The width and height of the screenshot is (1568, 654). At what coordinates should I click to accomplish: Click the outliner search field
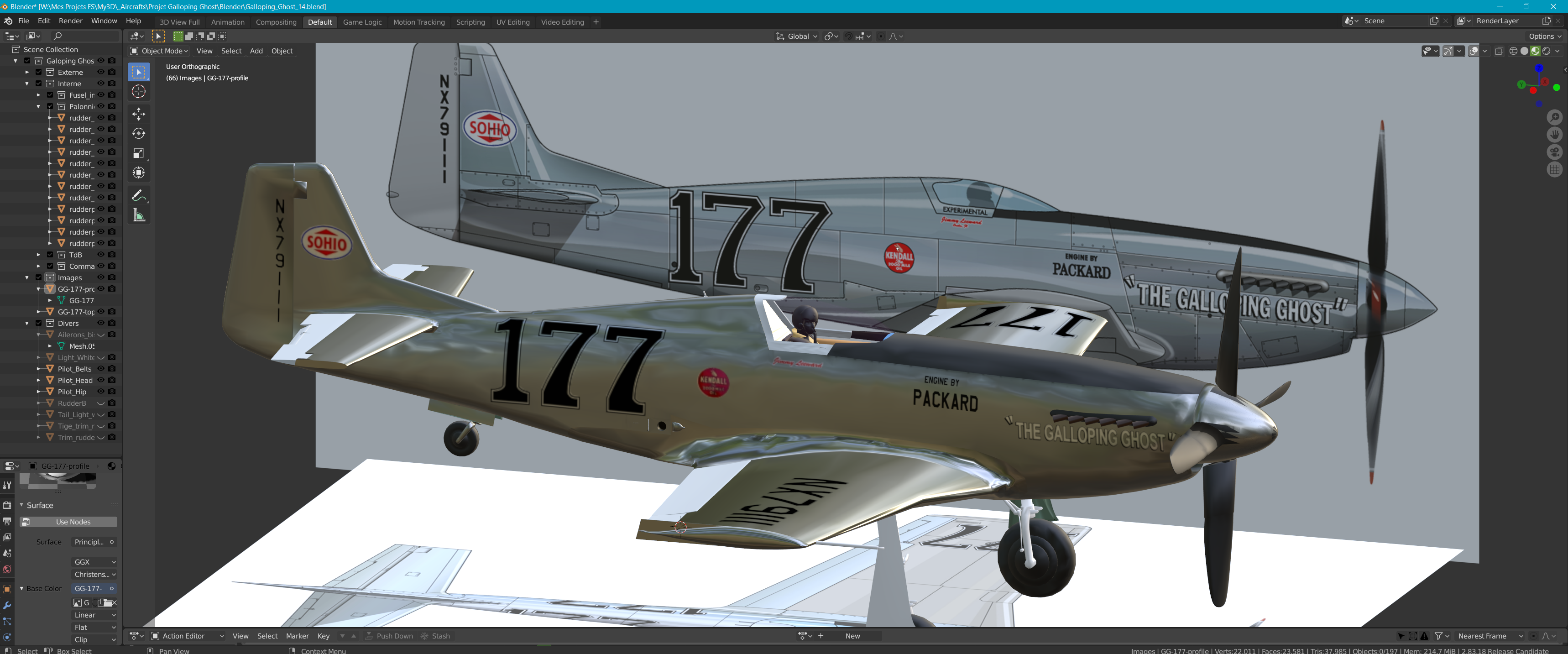[x=86, y=37]
